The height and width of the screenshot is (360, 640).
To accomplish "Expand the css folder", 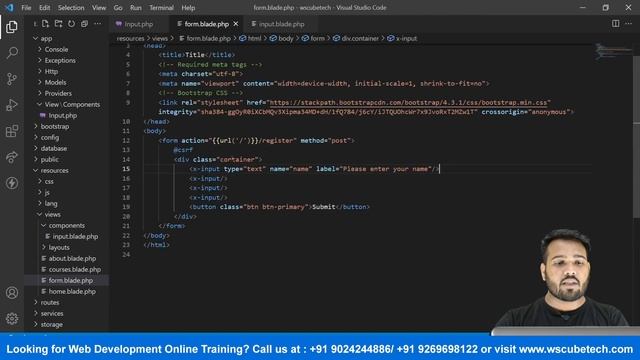I will (x=49, y=182).
